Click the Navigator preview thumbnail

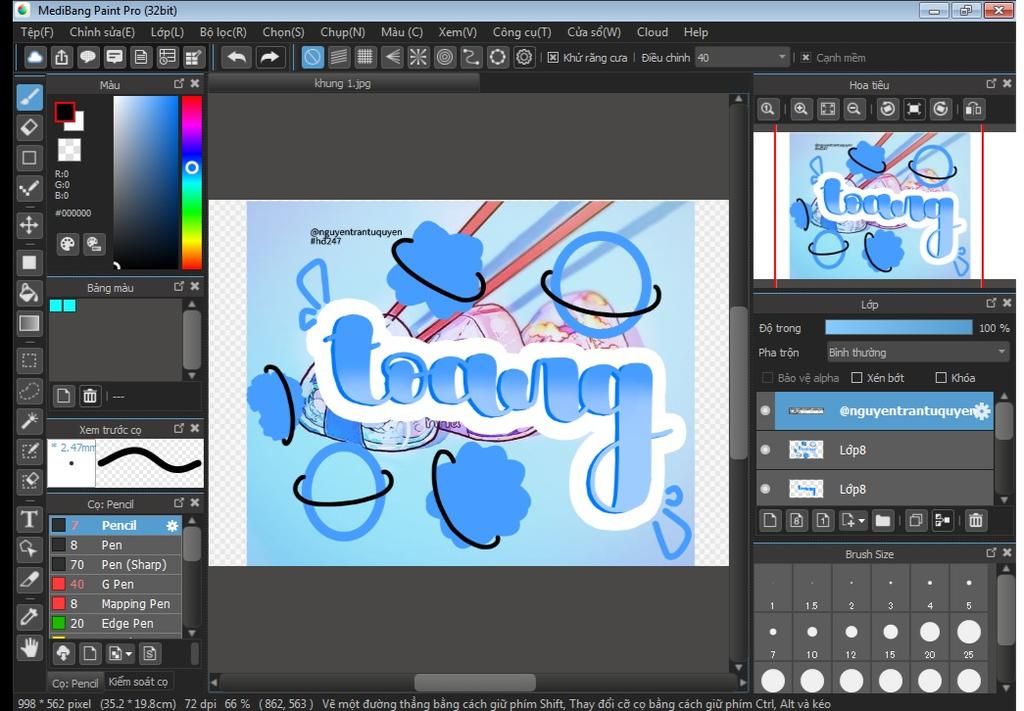pos(879,206)
